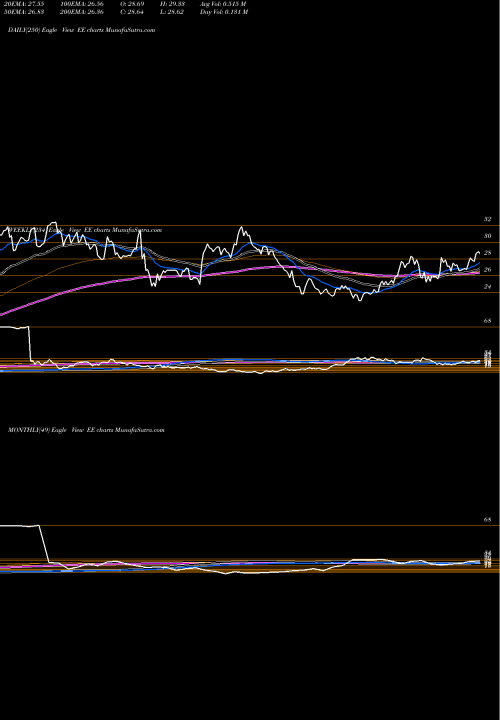Image resolution: width=500 pixels, height=720 pixels.
Task: Click the high price H: 29.33
Action: tap(172, 4)
